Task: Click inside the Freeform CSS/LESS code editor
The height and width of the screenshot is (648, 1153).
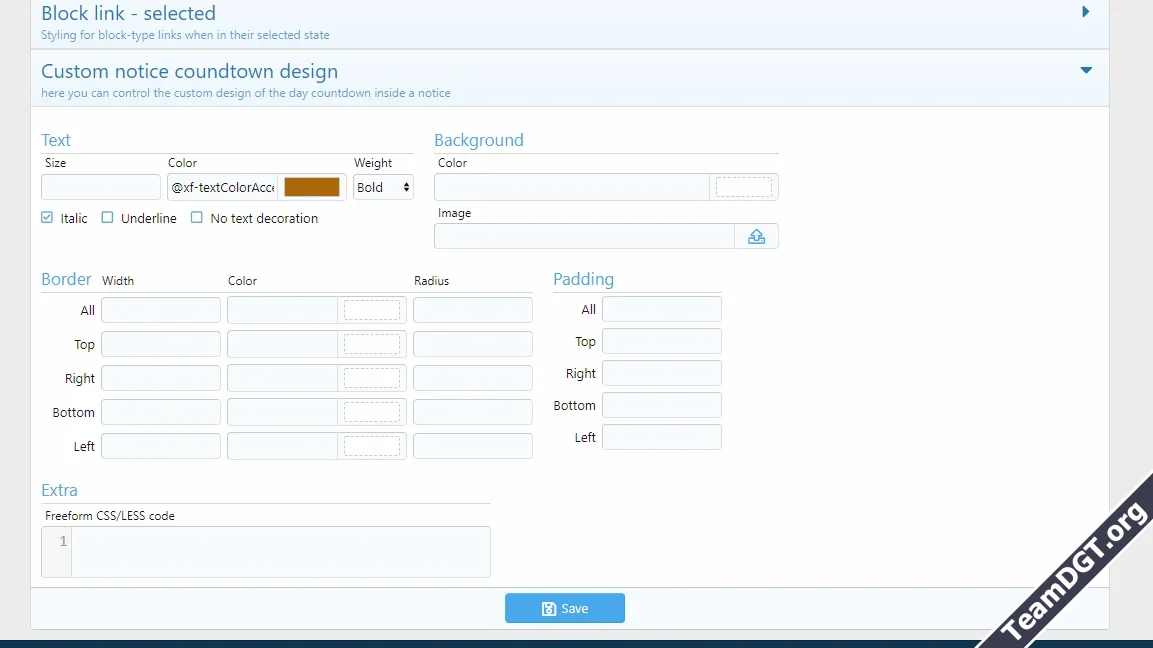Action: pos(280,550)
